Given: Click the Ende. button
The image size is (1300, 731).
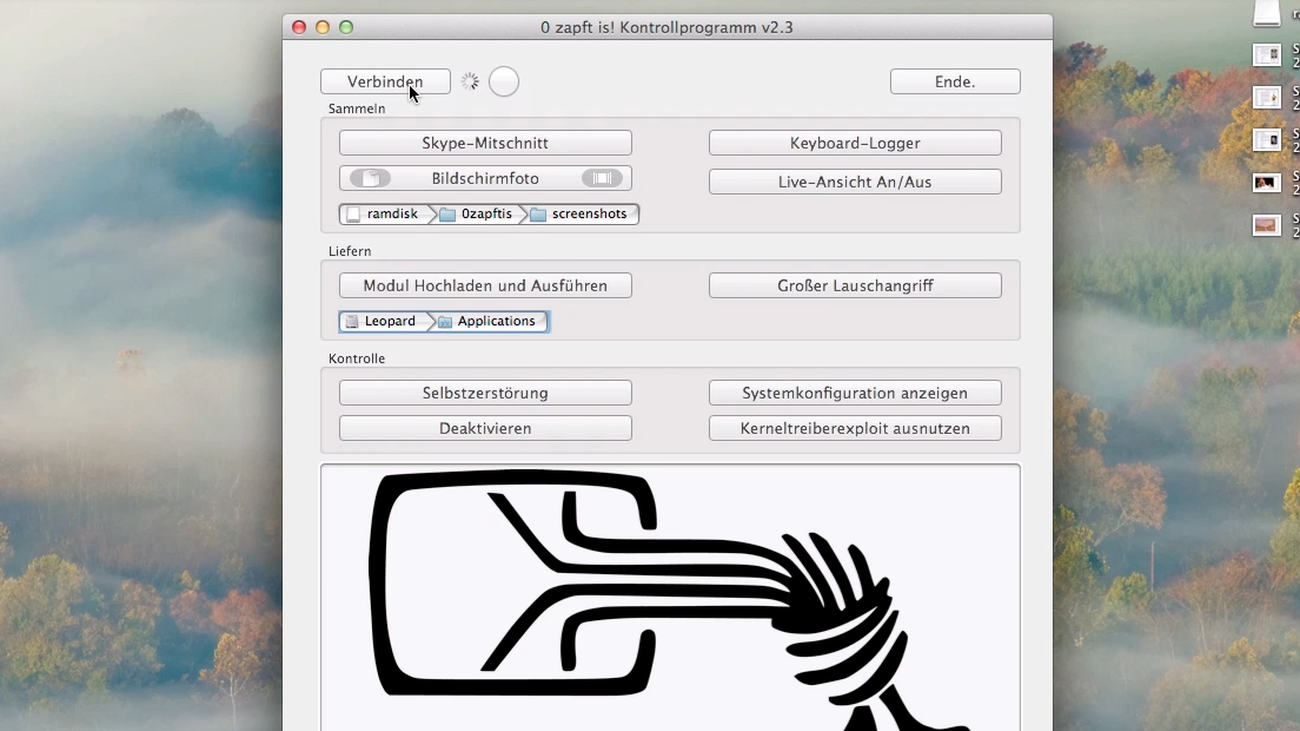Looking at the screenshot, I should click(955, 82).
